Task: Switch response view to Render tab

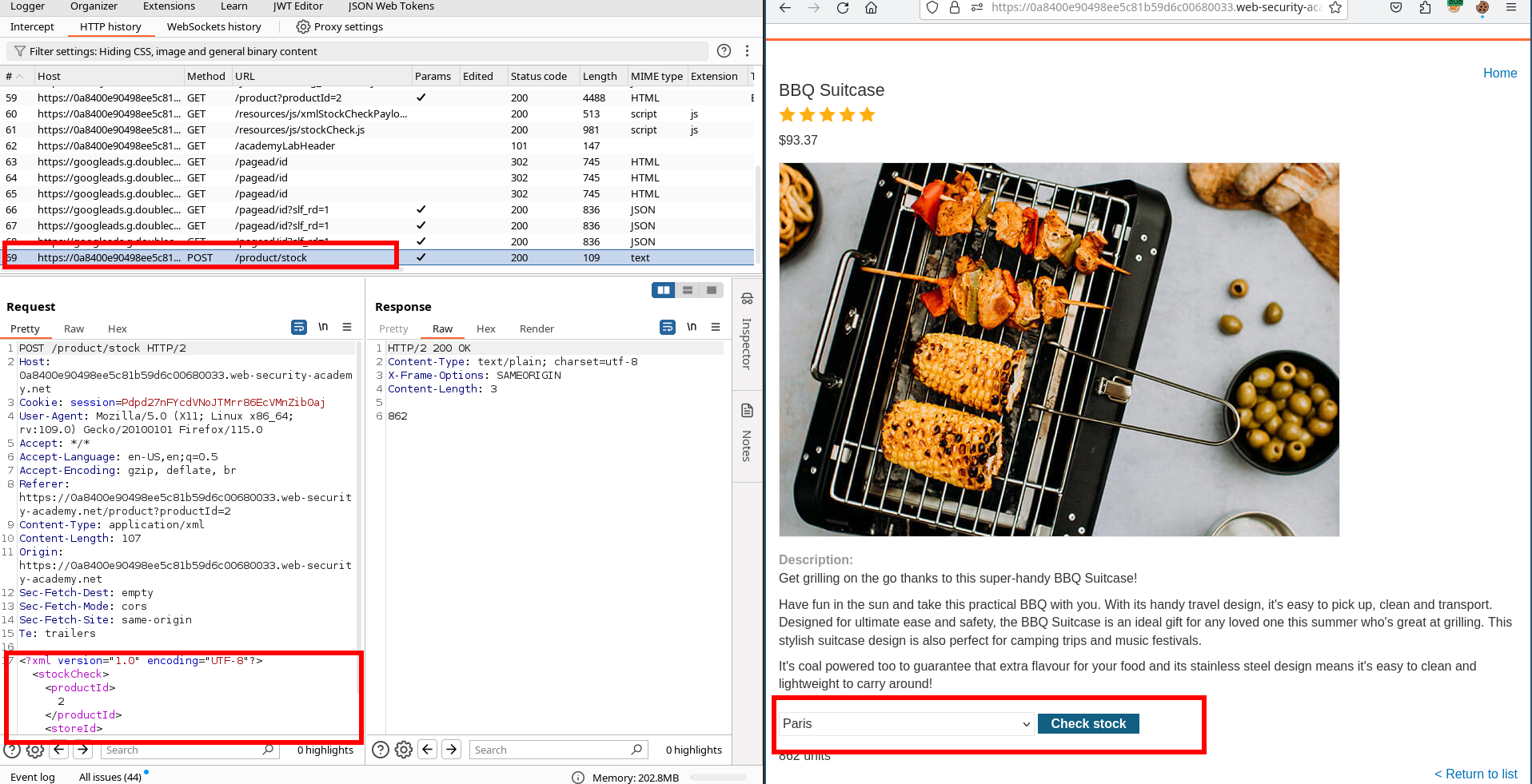Action: (x=537, y=328)
